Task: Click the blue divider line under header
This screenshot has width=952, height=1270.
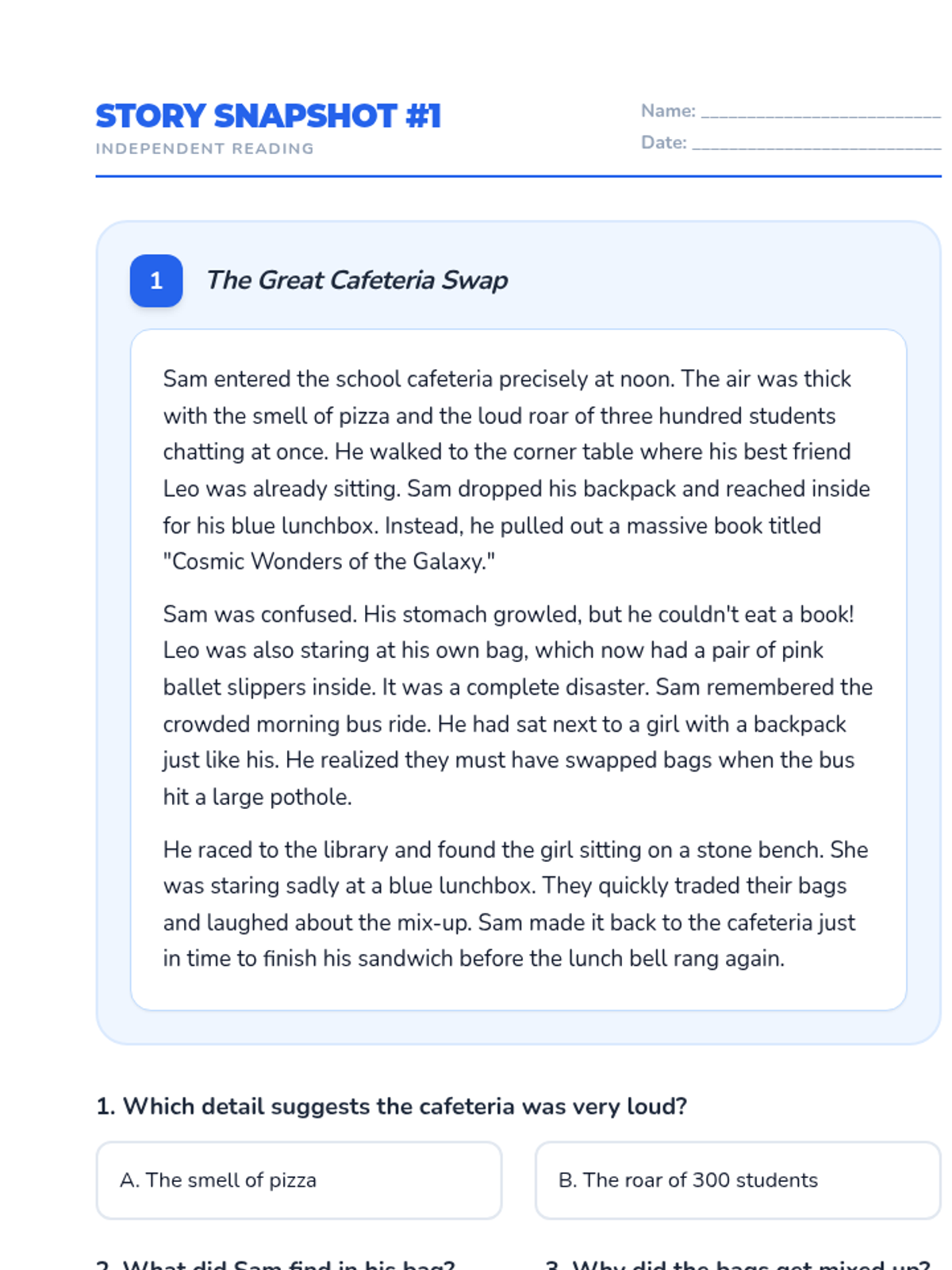Action: click(518, 176)
